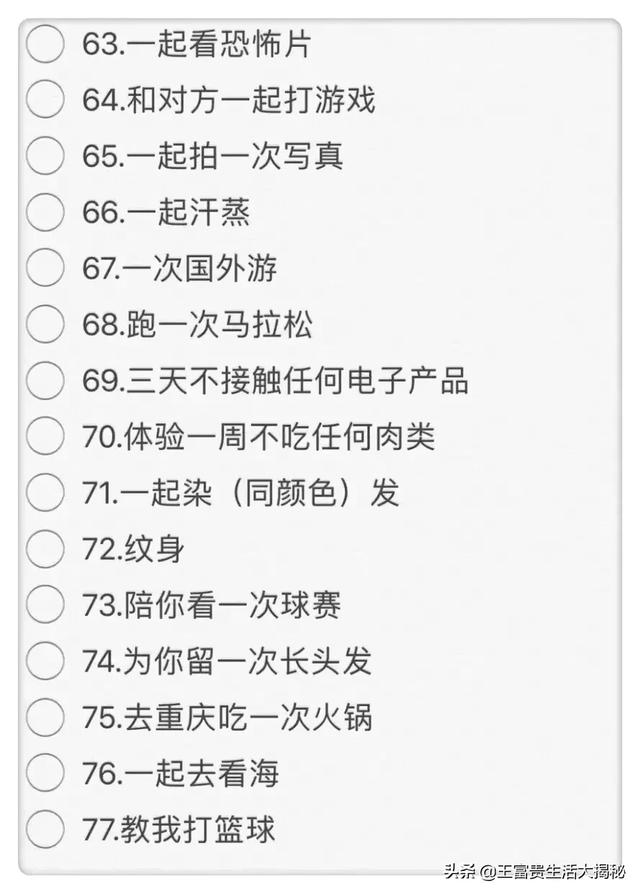Mark 71 一起染发 as completed
The width and height of the screenshot is (640, 894).
click(x=45, y=492)
